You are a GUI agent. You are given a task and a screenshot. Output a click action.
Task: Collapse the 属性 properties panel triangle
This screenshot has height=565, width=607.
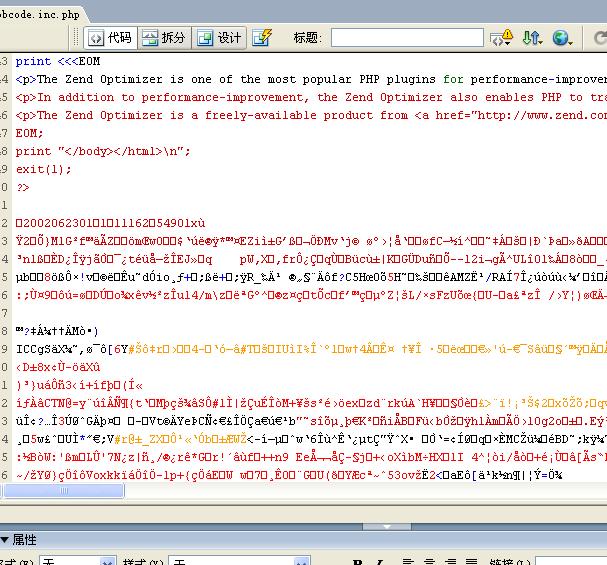coord(5,539)
